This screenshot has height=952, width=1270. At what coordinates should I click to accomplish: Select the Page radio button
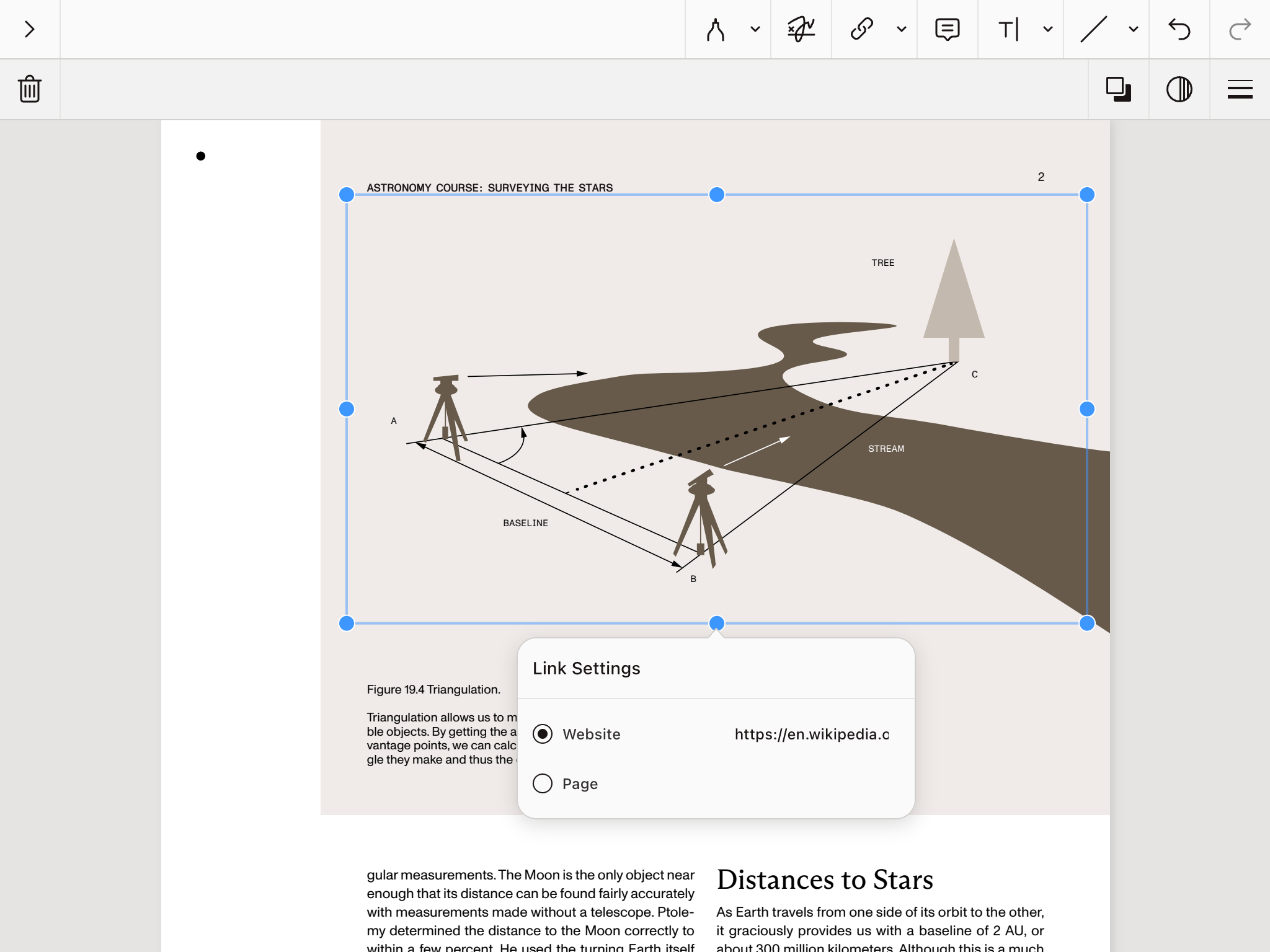pos(543,783)
